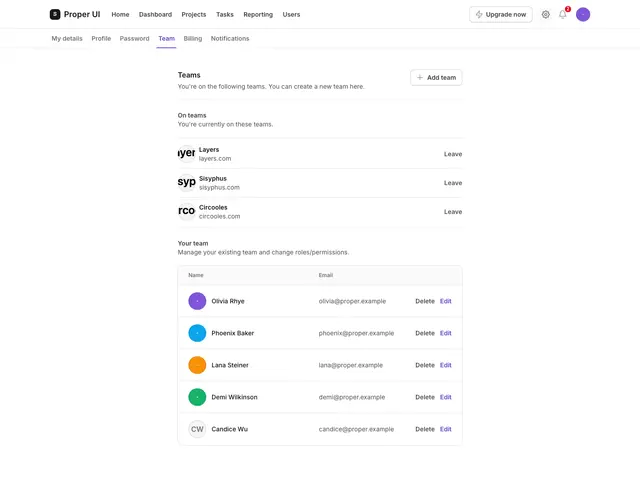Switch to Notifications tab
The image size is (640, 488).
230,38
